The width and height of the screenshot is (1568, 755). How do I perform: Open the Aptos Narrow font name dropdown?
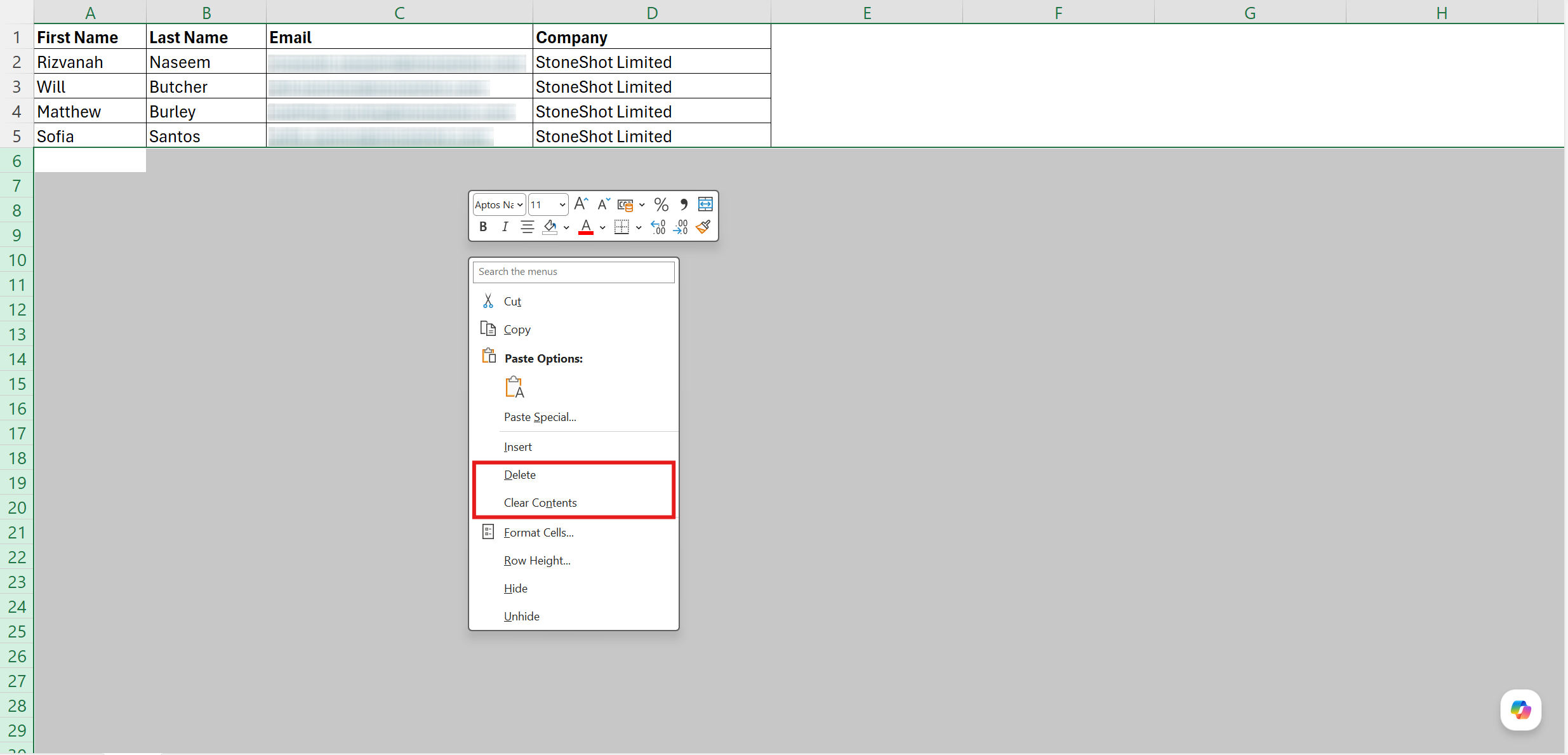(520, 204)
